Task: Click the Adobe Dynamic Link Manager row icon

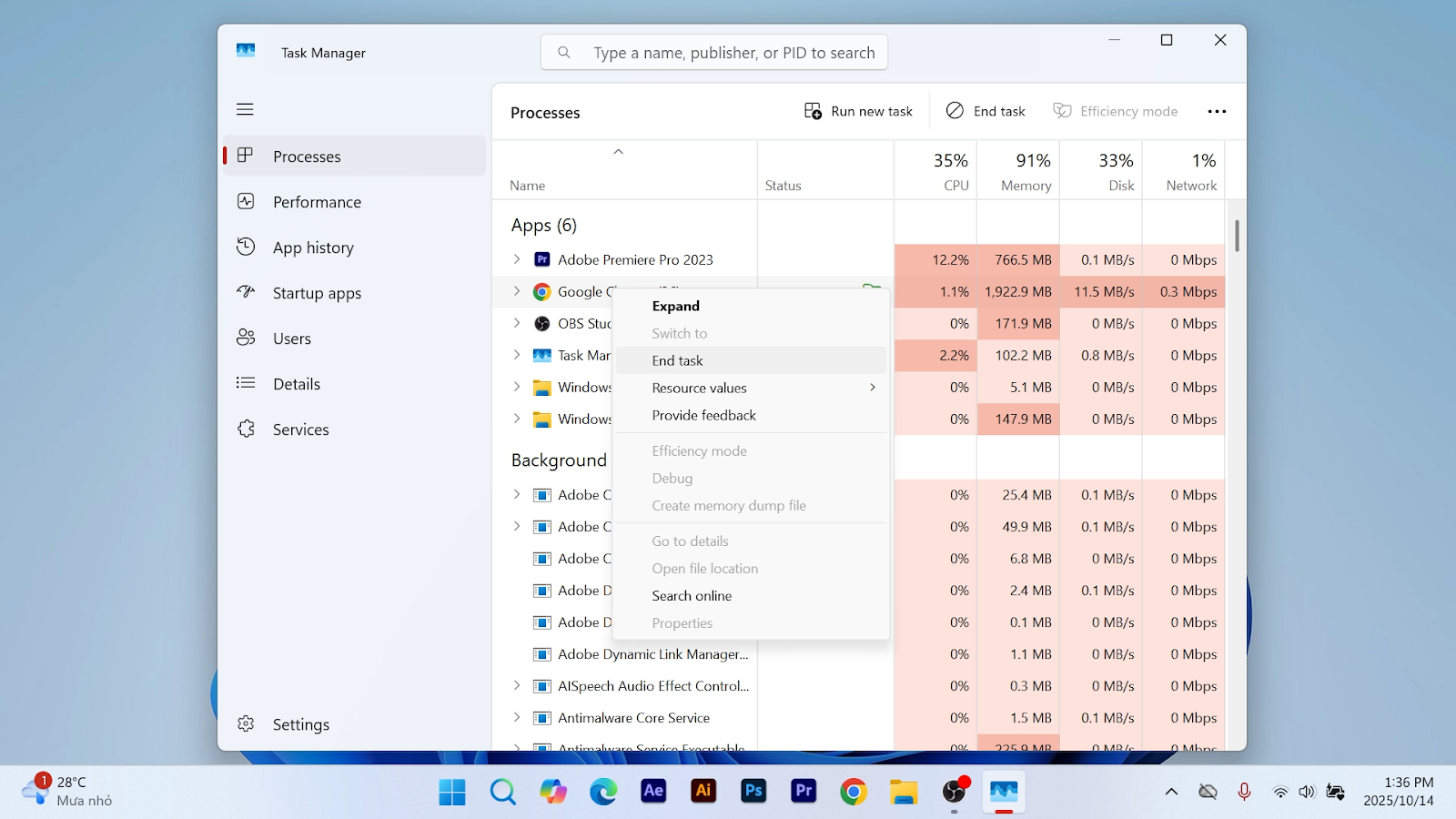Action: [x=541, y=654]
